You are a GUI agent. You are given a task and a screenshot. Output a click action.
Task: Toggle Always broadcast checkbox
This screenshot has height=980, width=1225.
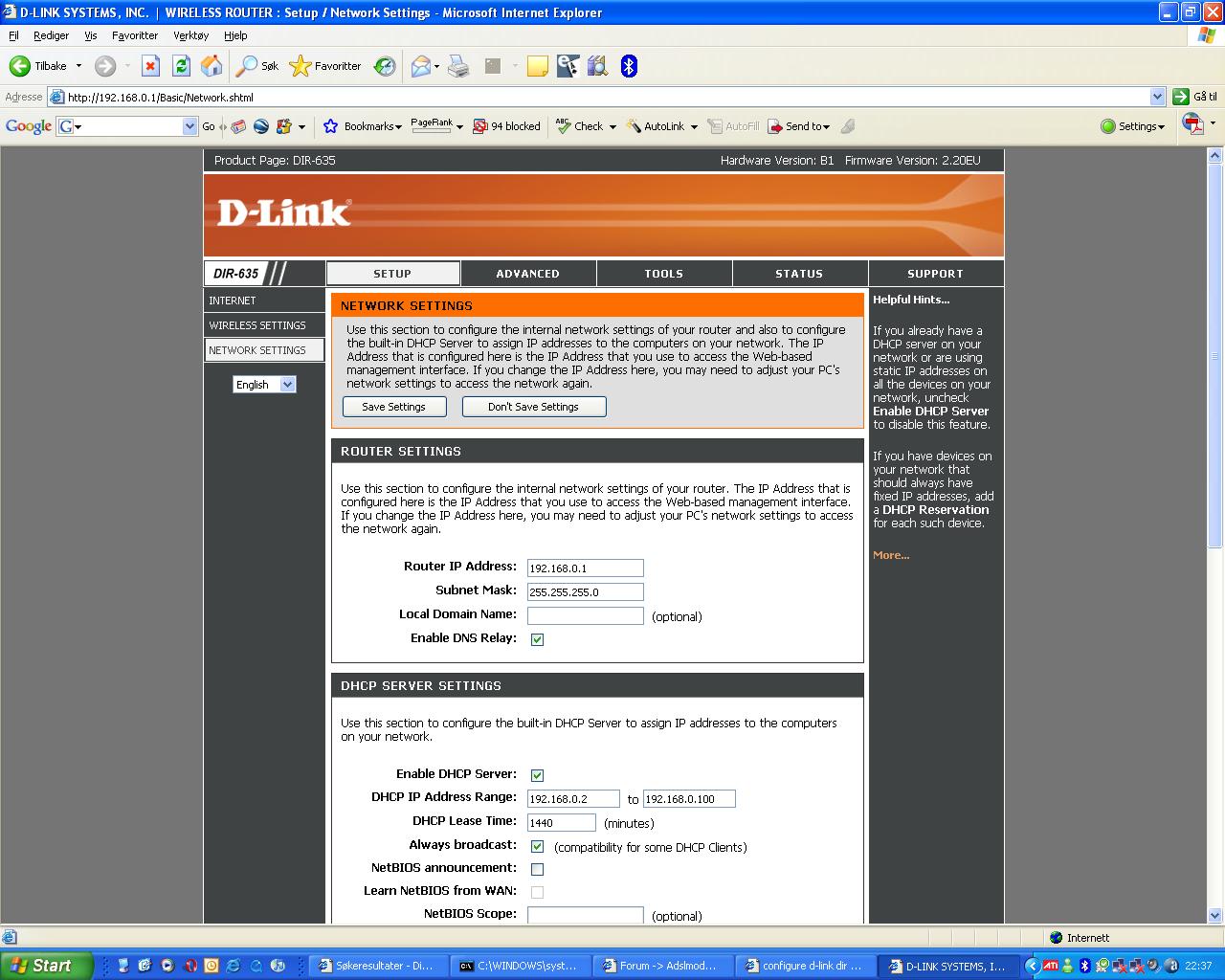tap(537, 846)
